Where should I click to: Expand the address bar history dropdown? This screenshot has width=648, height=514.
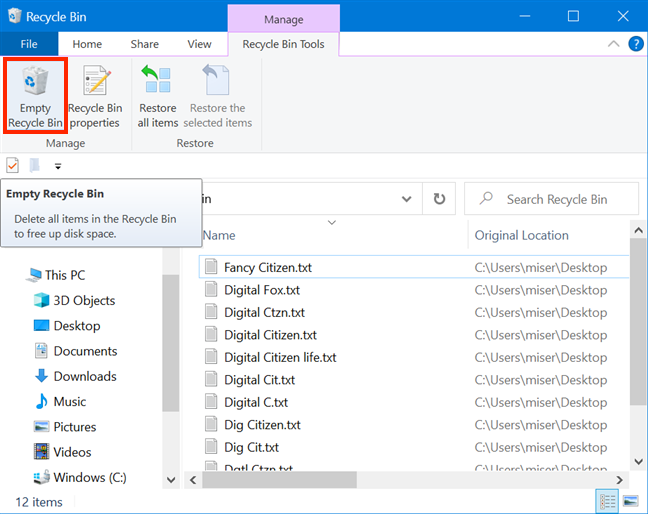click(x=407, y=199)
